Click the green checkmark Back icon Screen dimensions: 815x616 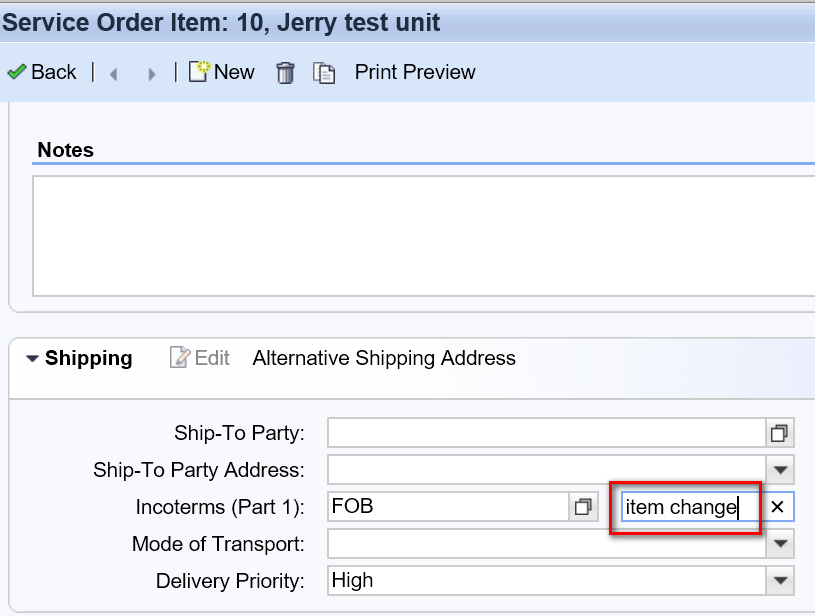point(17,72)
